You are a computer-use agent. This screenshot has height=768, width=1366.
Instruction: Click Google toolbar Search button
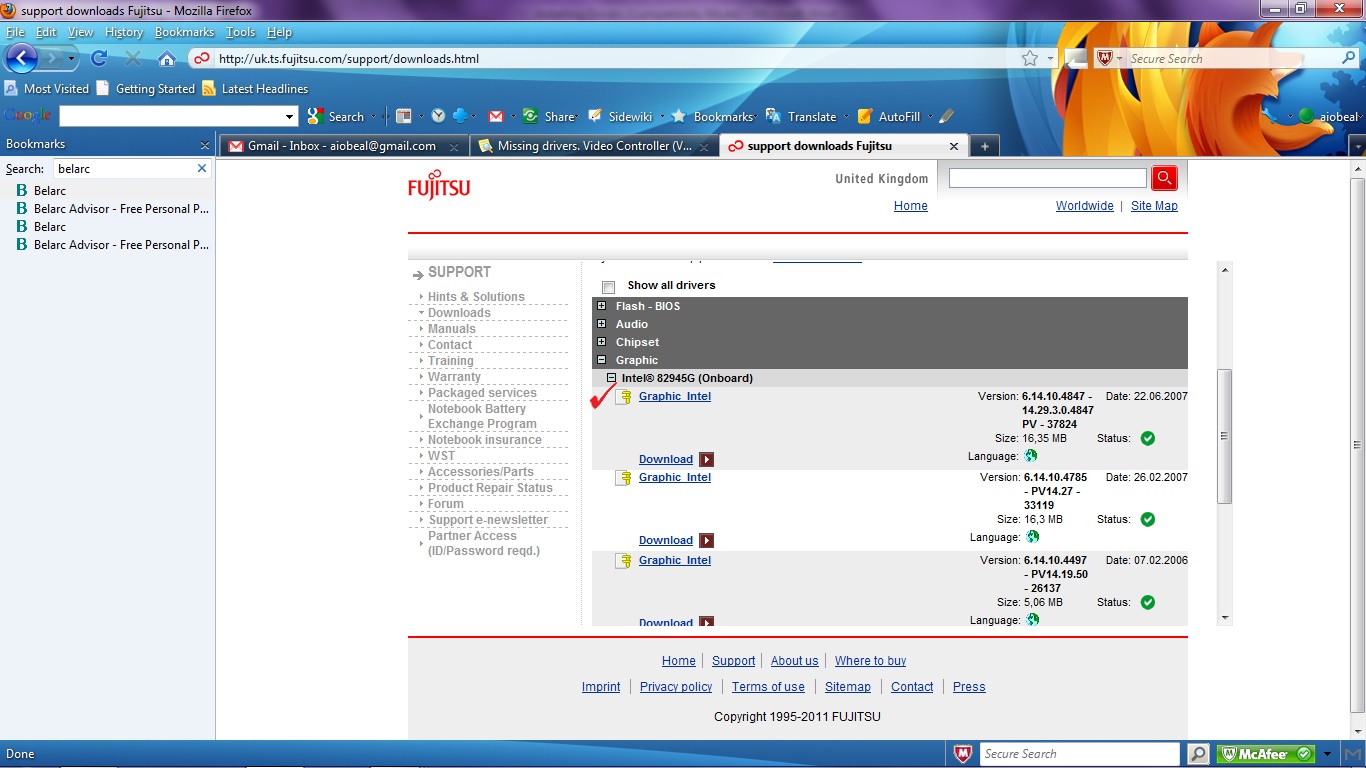336,116
